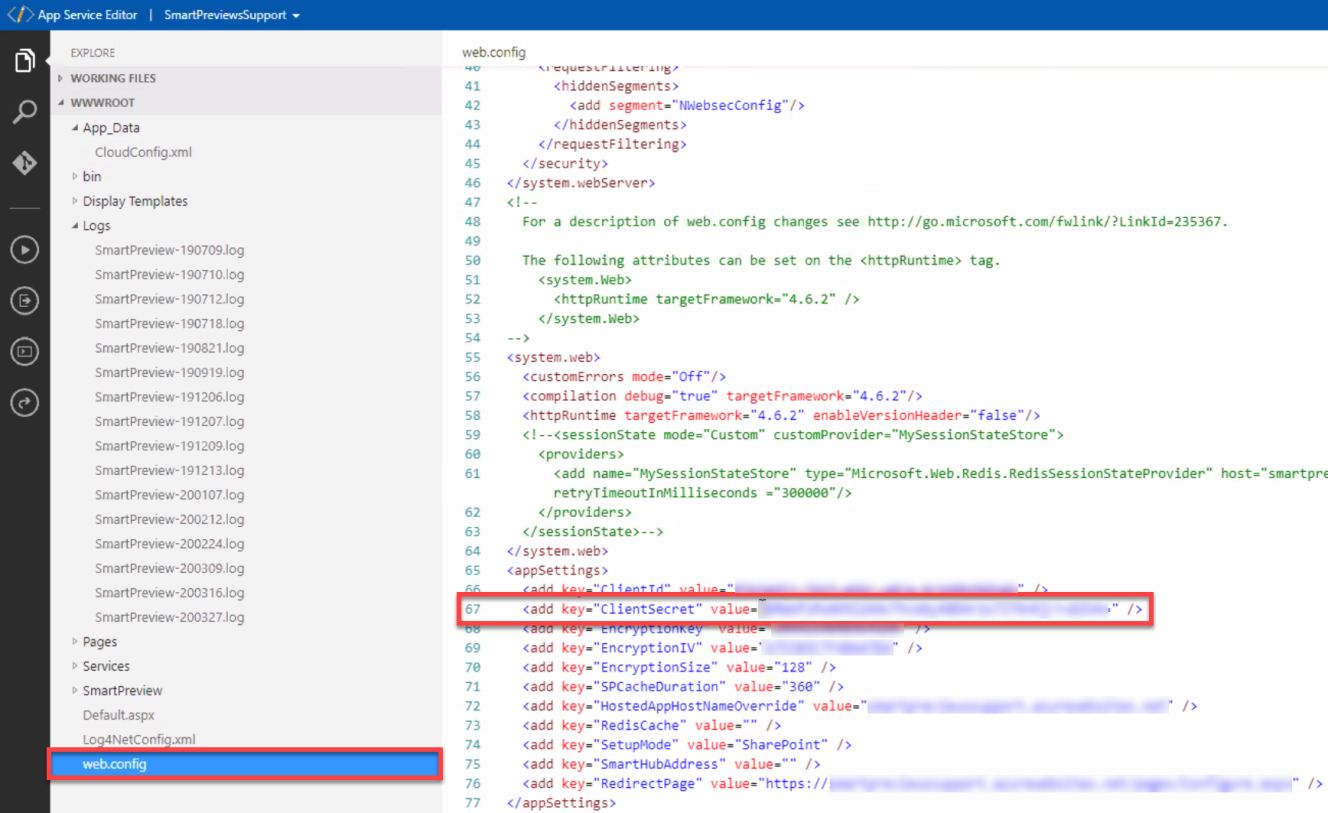Collapse the WWWROOT section
The width and height of the screenshot is (1328, 813).
[102, 102]
